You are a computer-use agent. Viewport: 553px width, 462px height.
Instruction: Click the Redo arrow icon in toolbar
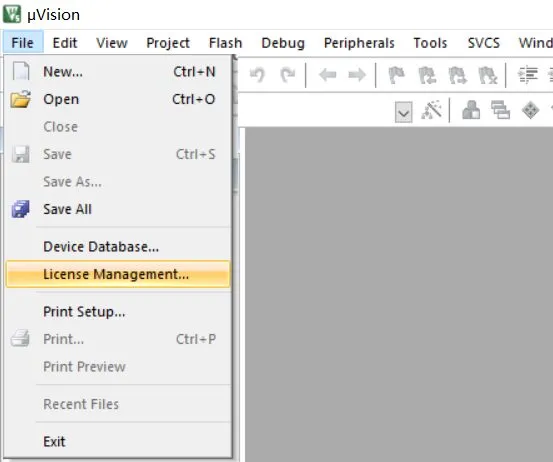pos(287,75)
